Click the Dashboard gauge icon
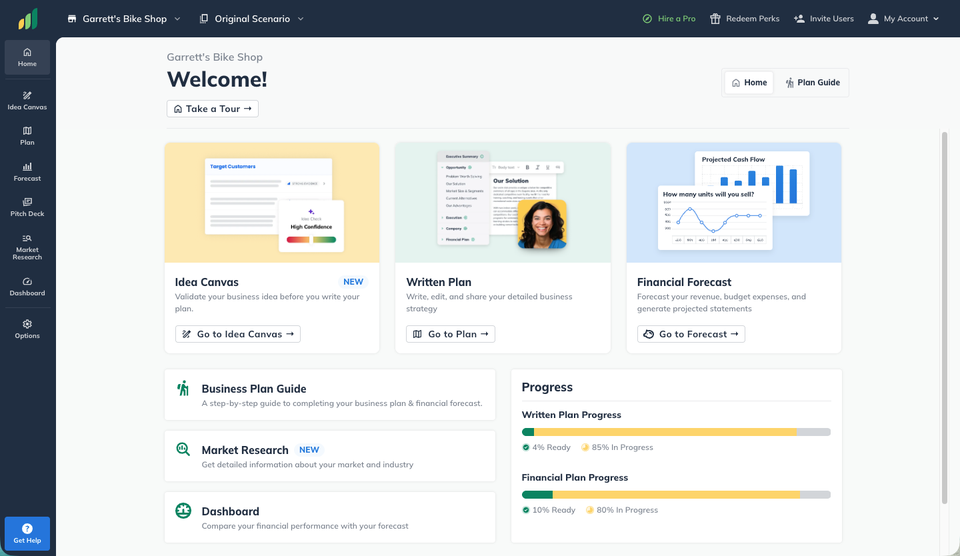This screenshot has height=556, width=960. pos(183,510)
